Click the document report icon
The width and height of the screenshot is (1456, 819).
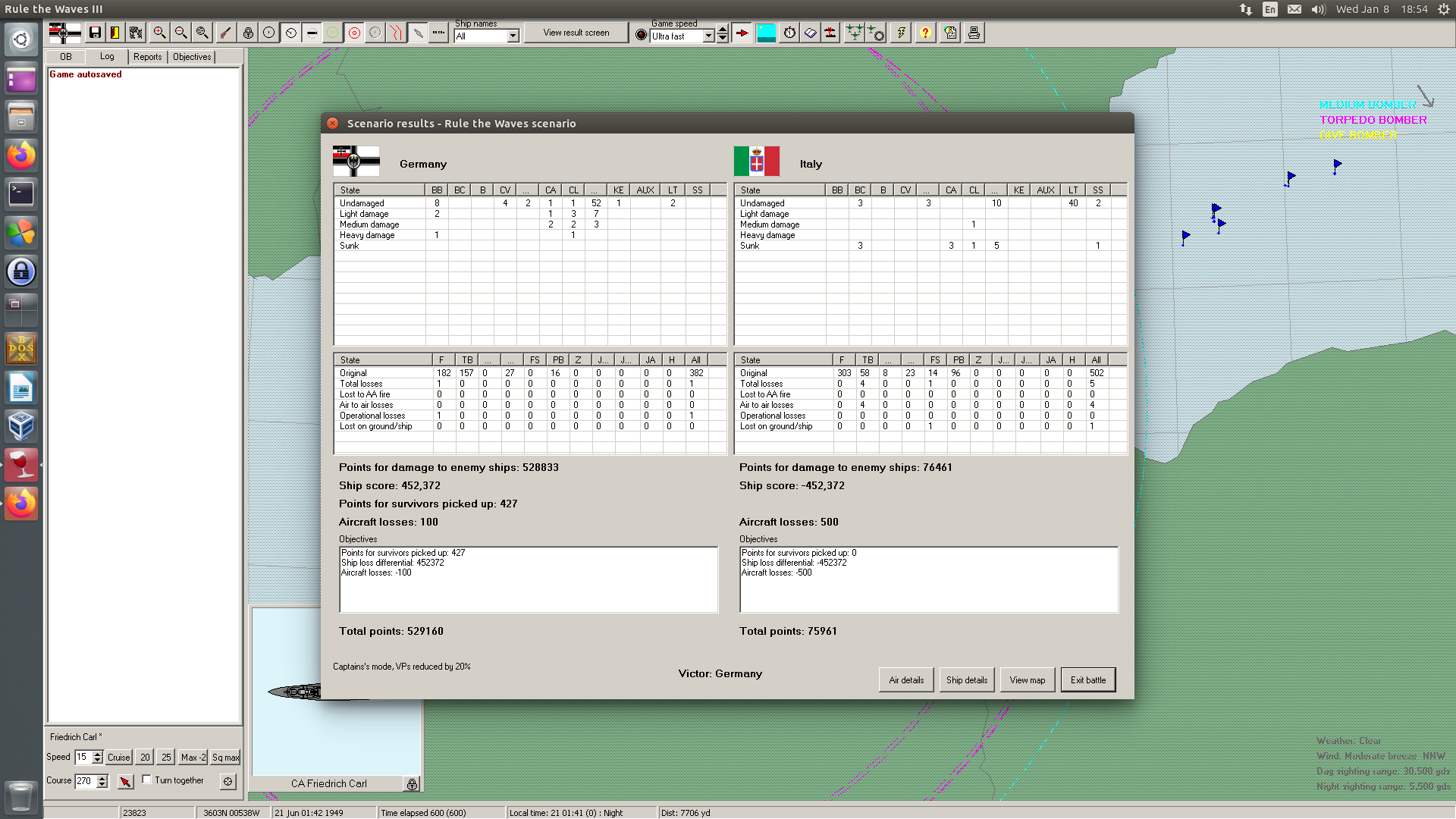pos(951,33)
